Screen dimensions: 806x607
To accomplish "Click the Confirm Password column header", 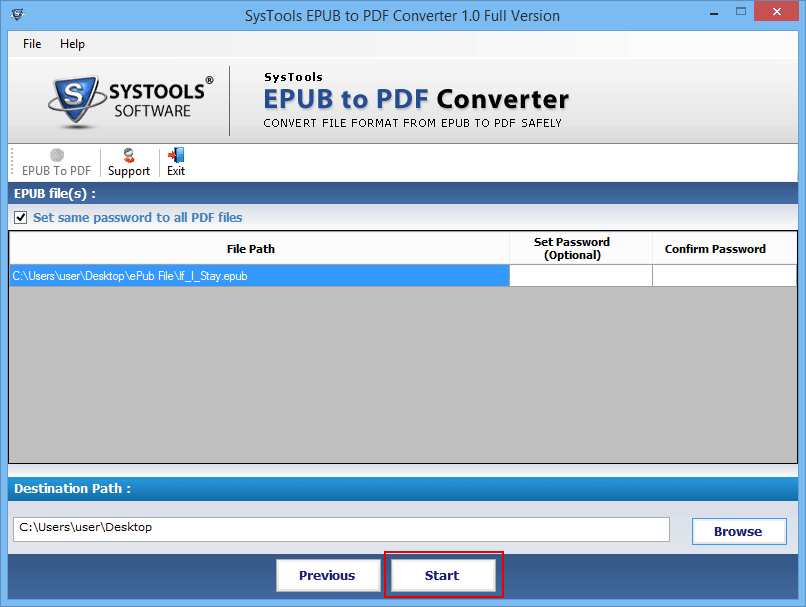I will (x=725, y=249).
